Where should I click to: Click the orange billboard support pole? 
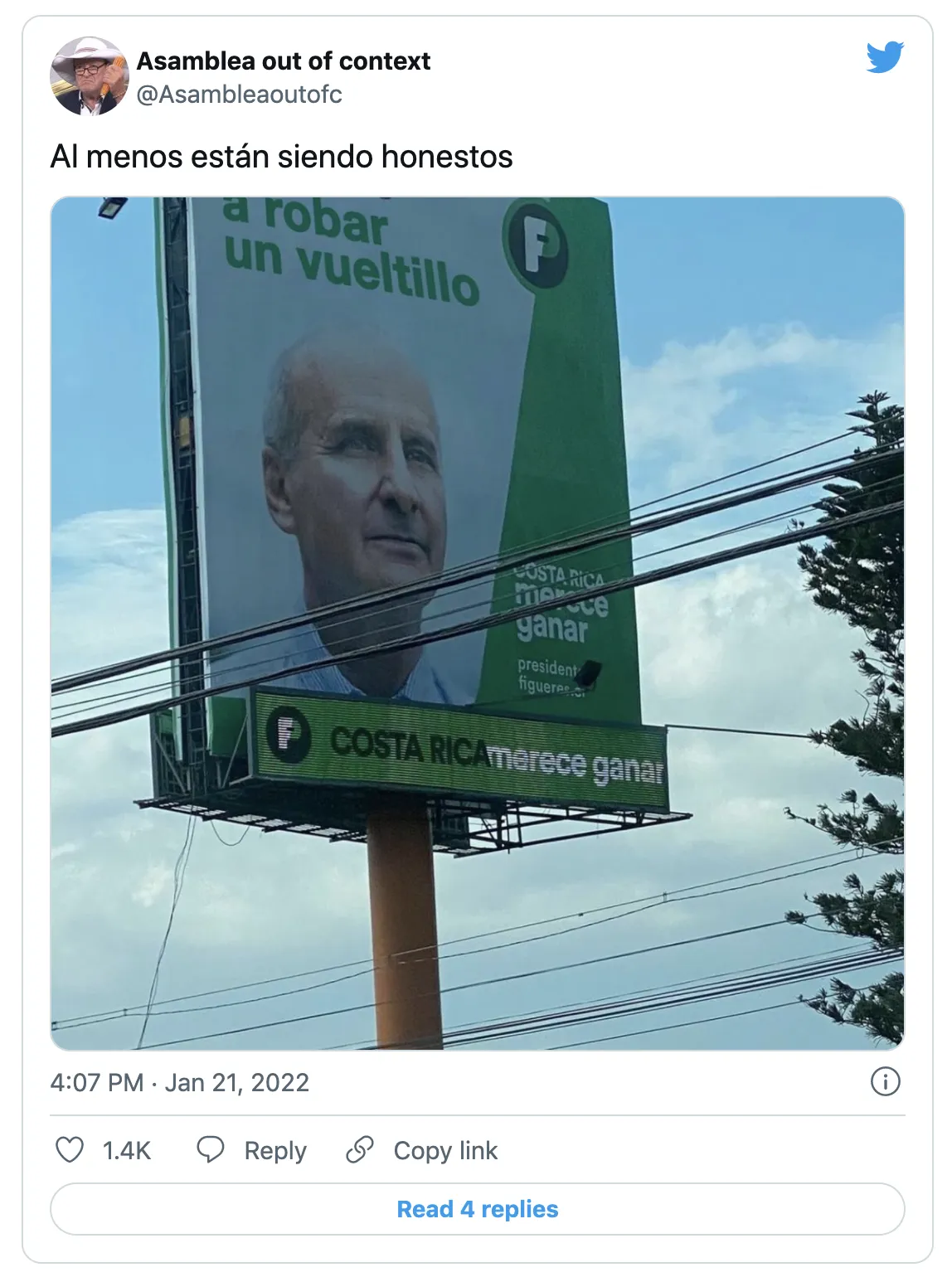pos(404,929)
